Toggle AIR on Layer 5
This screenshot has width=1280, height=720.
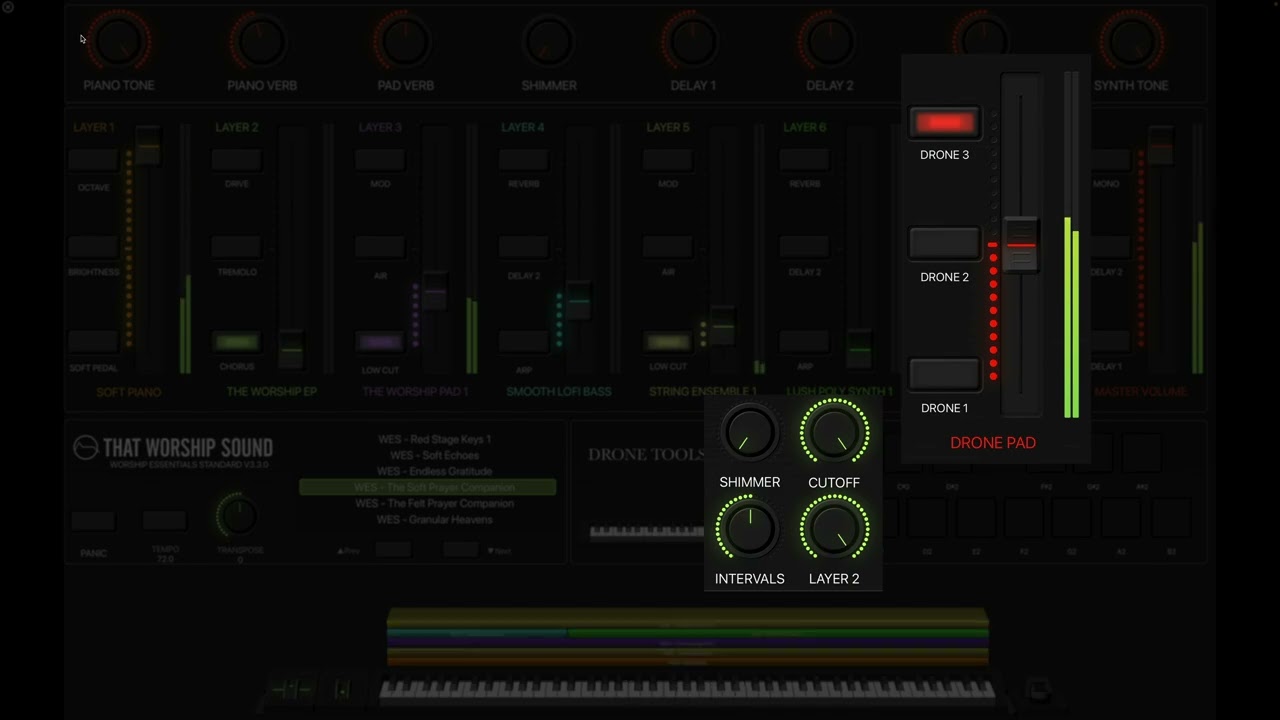click(668, 246)
